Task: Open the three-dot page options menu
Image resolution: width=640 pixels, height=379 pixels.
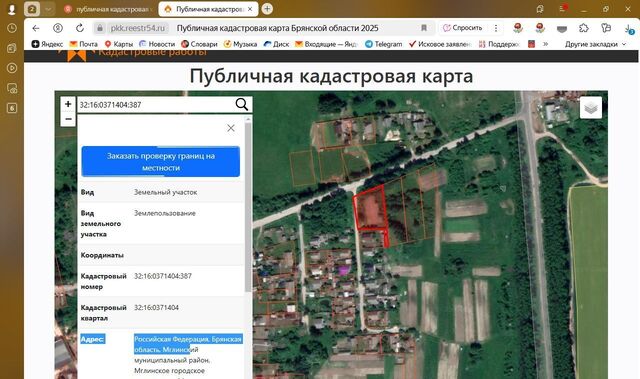Action: coord(496,28)
